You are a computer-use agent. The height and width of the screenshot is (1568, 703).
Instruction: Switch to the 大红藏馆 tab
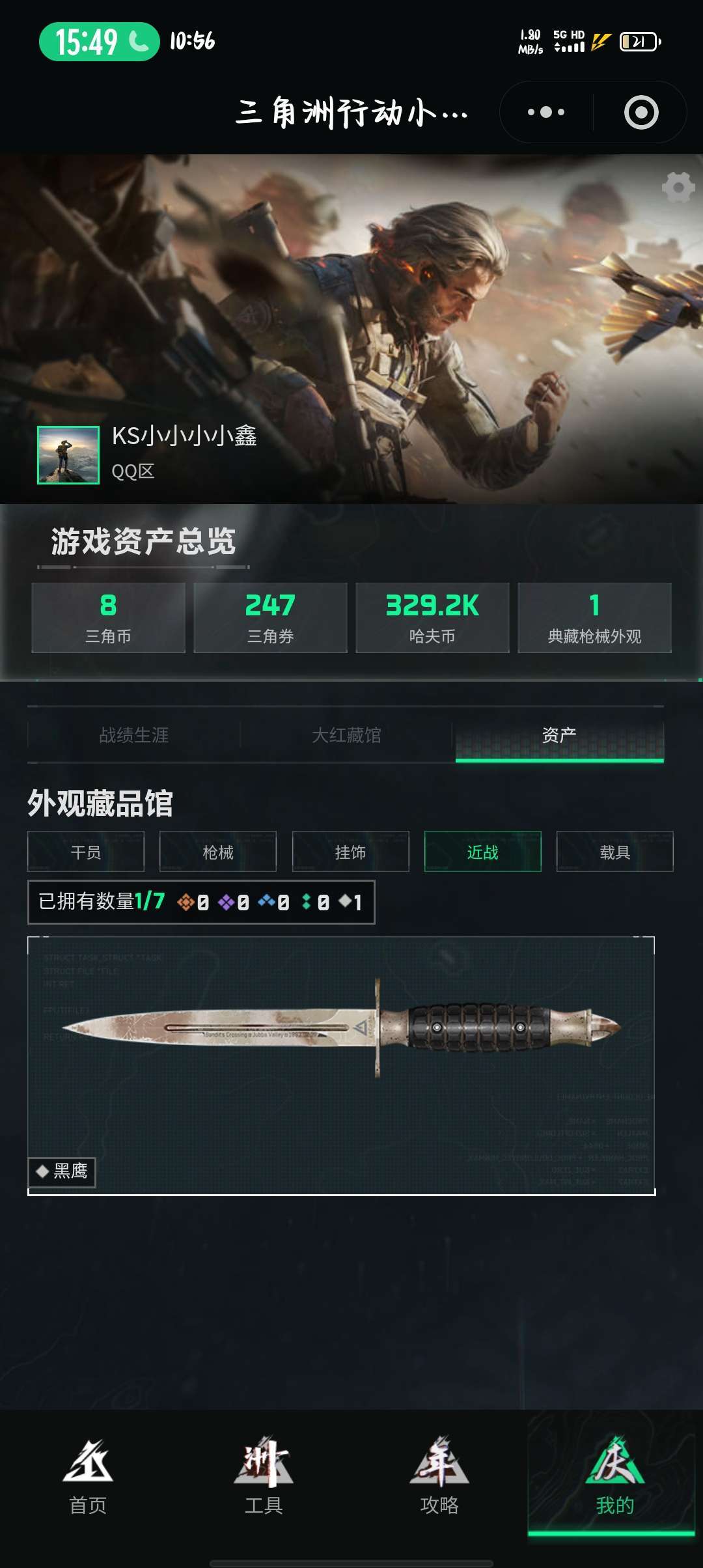346,735
